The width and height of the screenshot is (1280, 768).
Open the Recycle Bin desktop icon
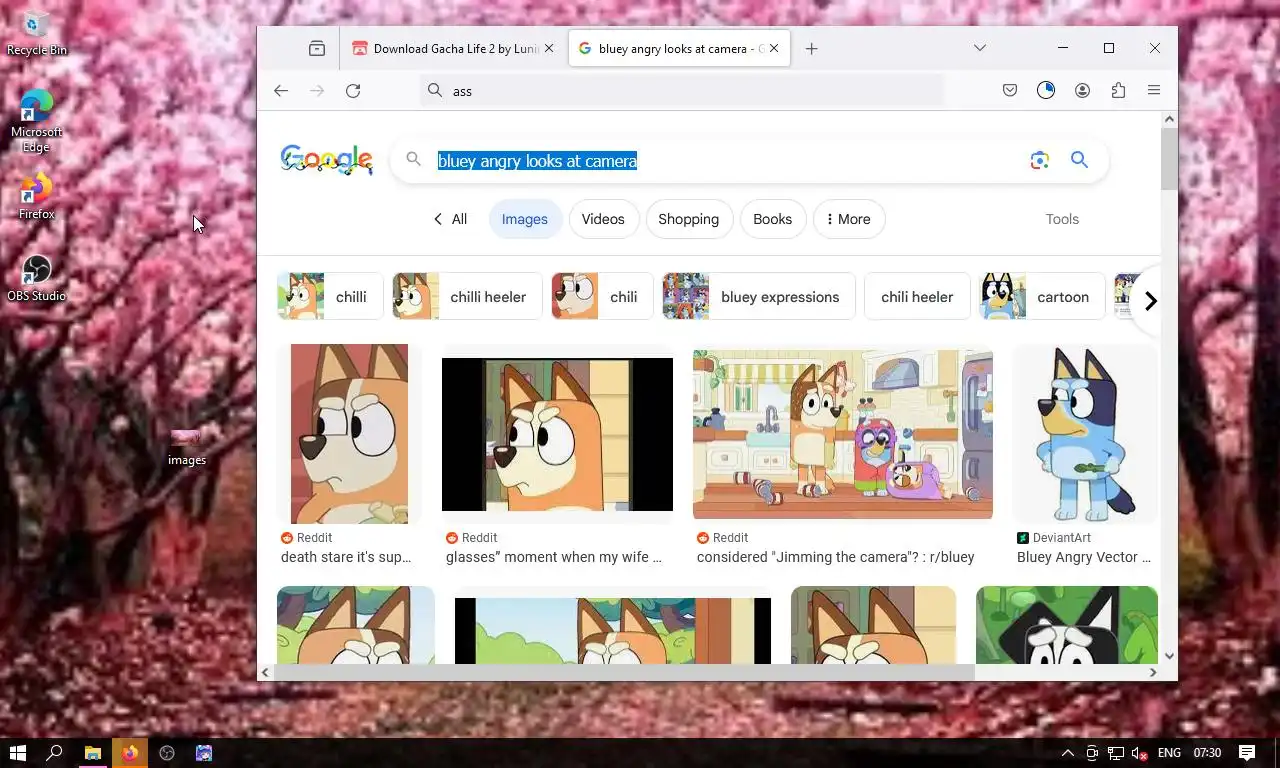37,32
